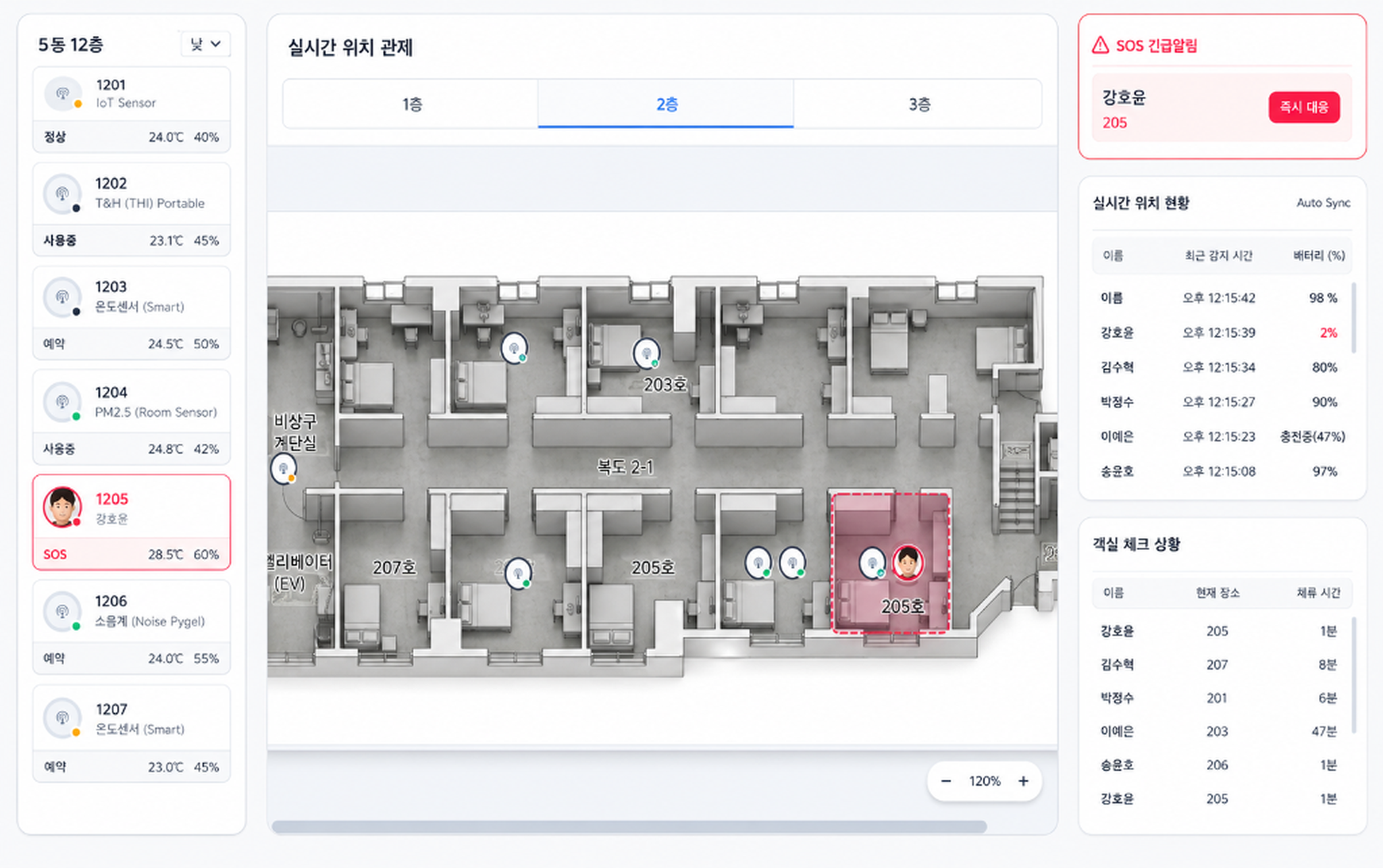Click the sensor marker above 203호 label

click(x=646, y=353)
